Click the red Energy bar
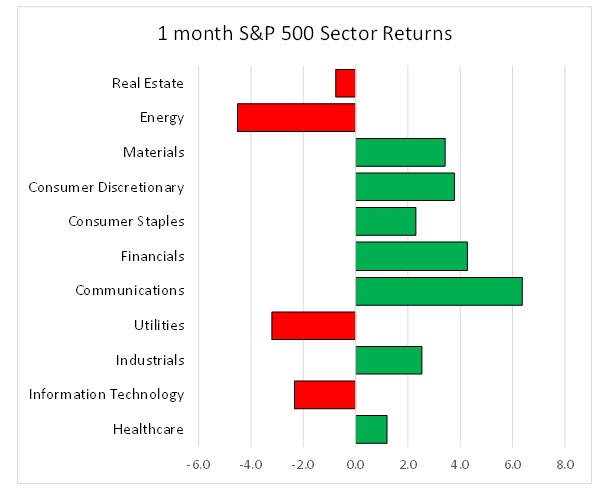 pyautogui.click(x=296, y=117)
